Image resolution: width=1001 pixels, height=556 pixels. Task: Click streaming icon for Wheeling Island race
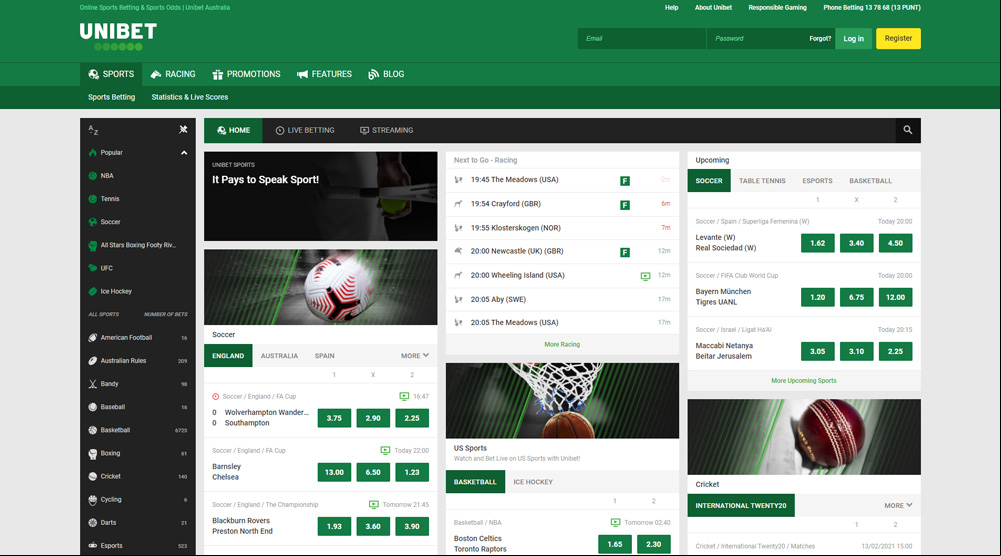click(645, 276)
